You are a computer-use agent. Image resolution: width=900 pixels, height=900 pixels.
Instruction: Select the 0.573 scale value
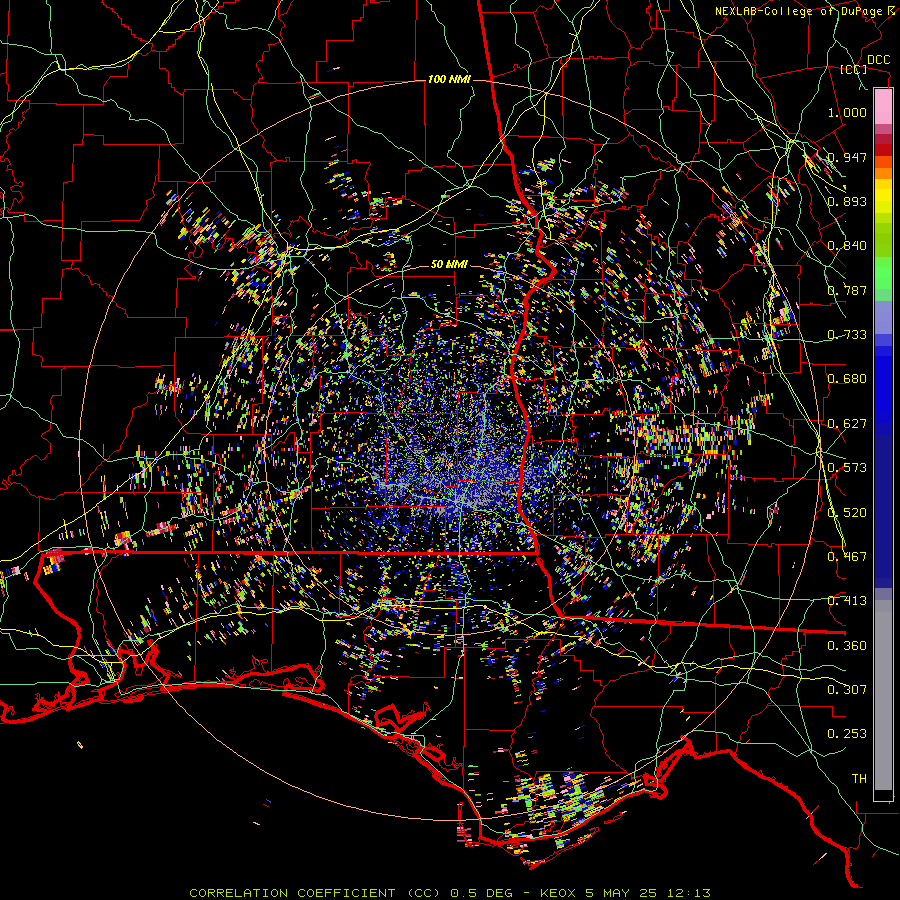click(847, 468)
